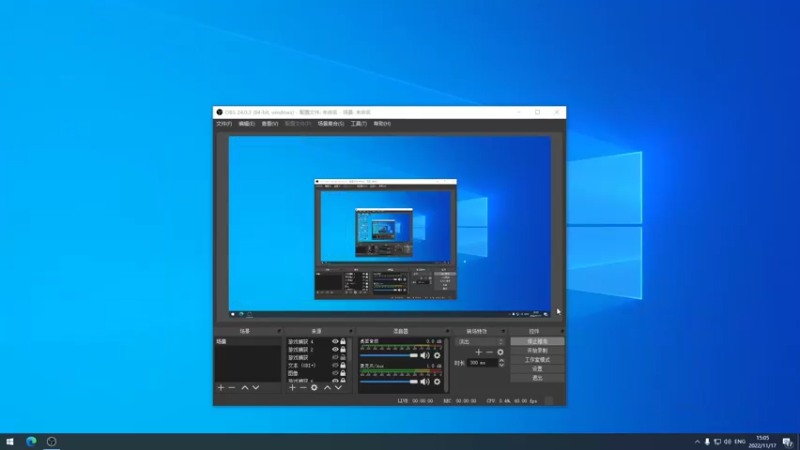The width and height of the screenshot is (800, 450).
Task: Open the Windows Start menu
Action: 10,441
